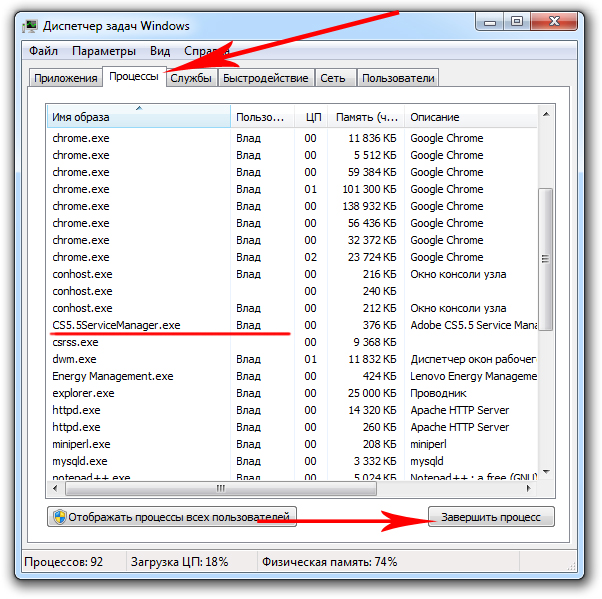Open the Вид menu

click(x=160, y=50)
